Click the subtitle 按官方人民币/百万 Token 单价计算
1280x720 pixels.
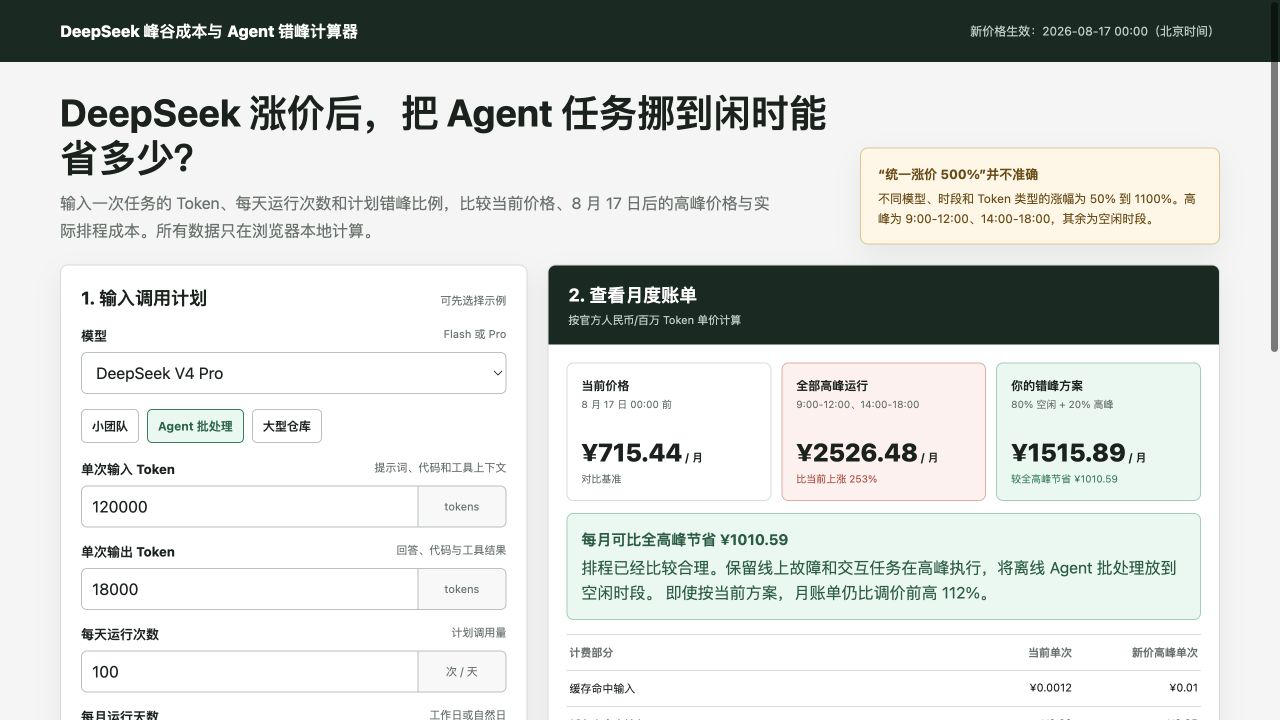pyautogui.click(x=654, y=320)
